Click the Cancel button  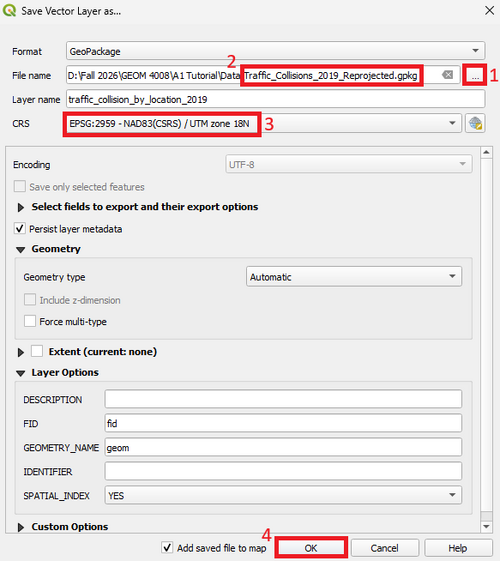(x=384, y=548)
